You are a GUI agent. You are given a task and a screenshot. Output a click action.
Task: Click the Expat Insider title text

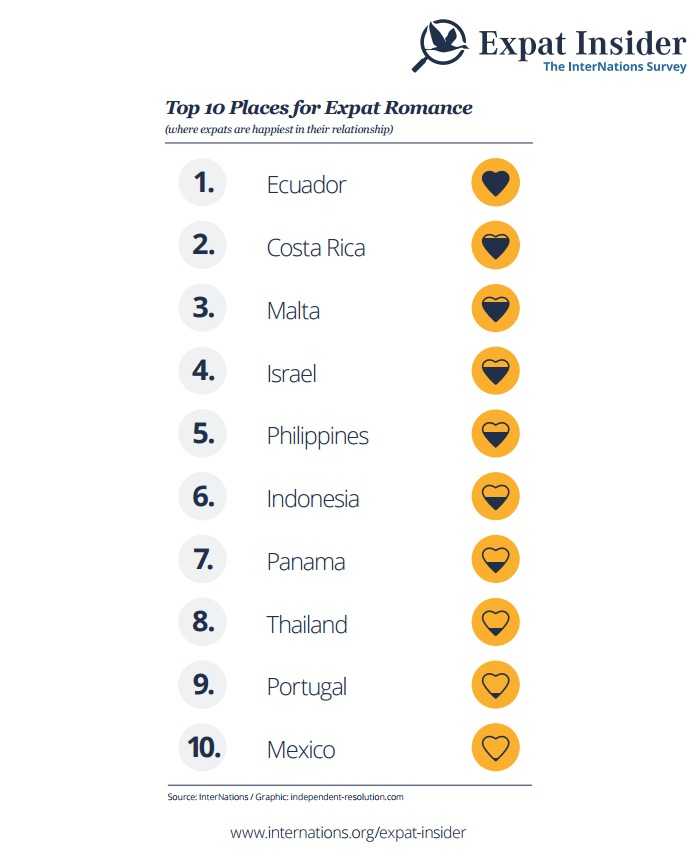coord(582,43)
